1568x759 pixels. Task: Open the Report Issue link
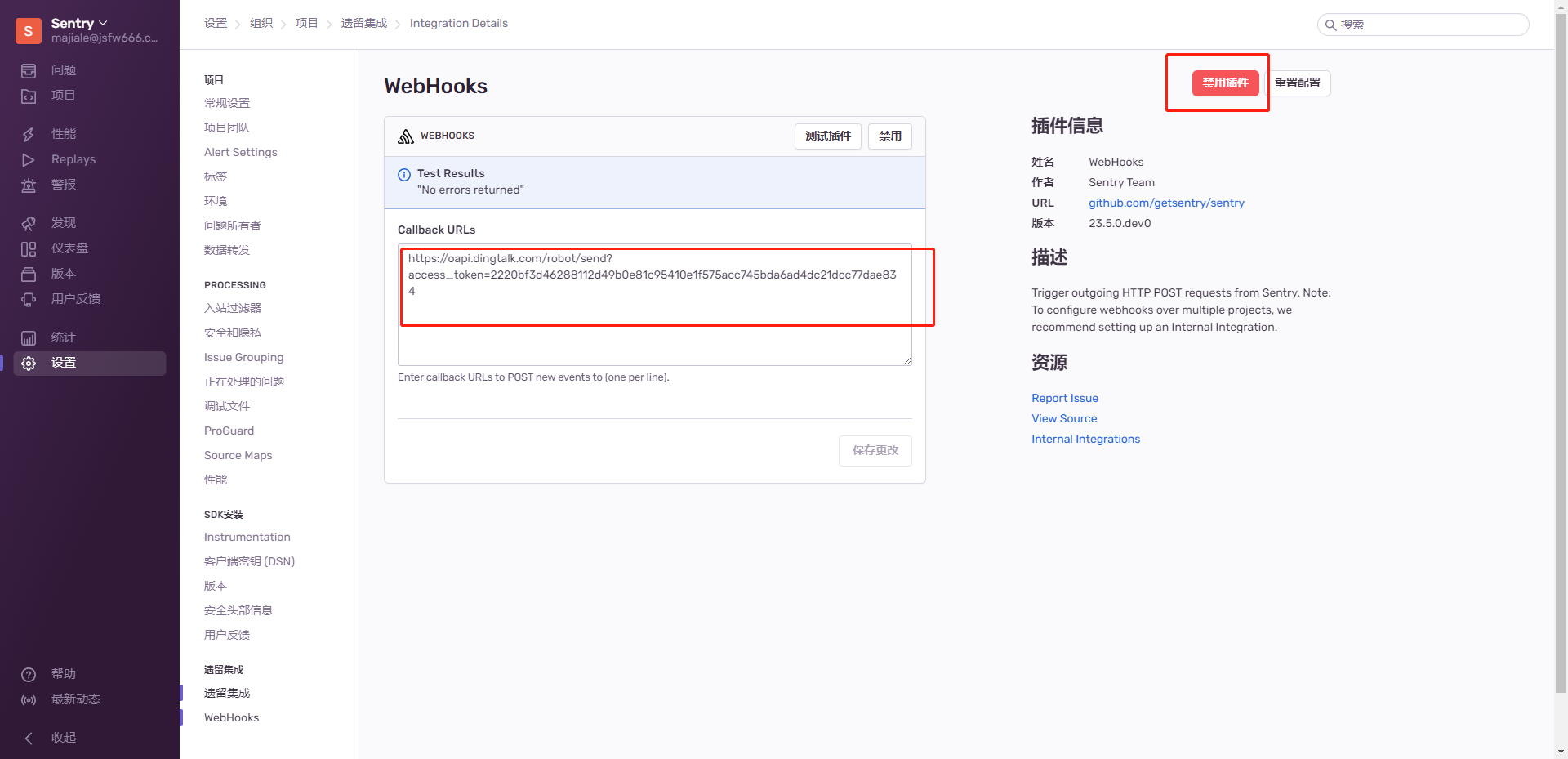pos(1065,398)
